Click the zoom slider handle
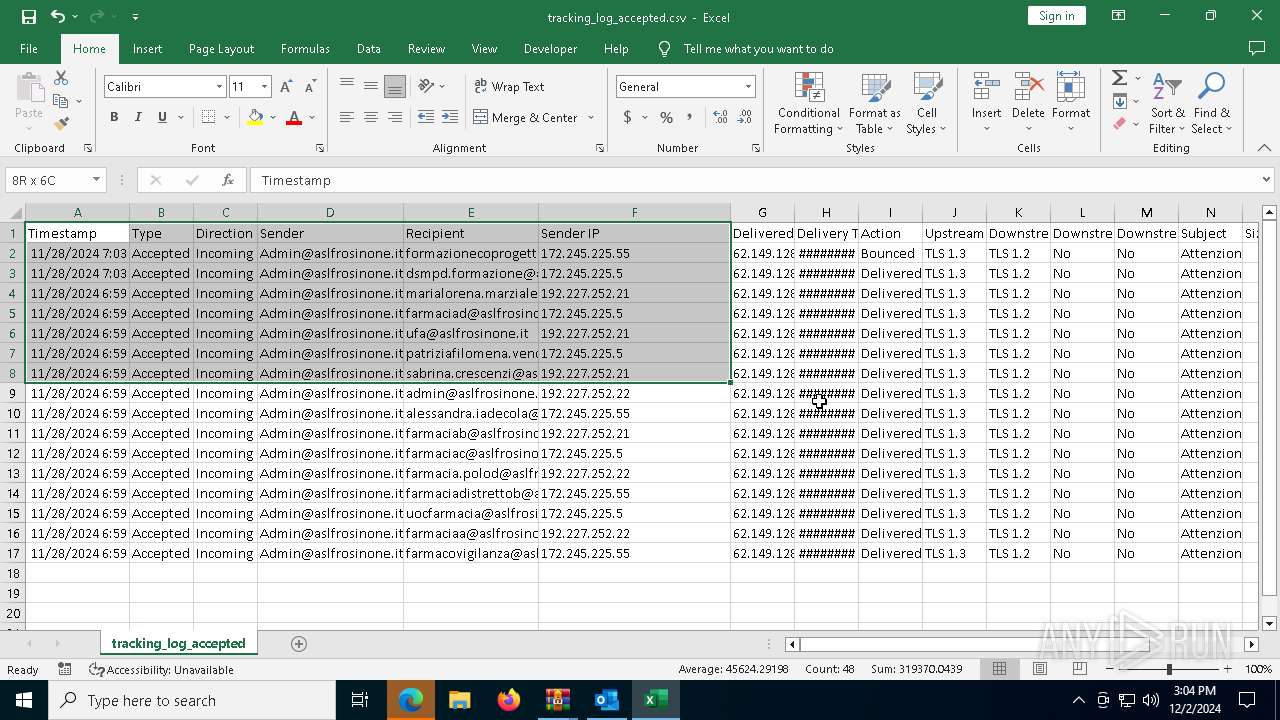Image resolution: width=1280 pixels, height=720 pixels. pos(1169,669)
